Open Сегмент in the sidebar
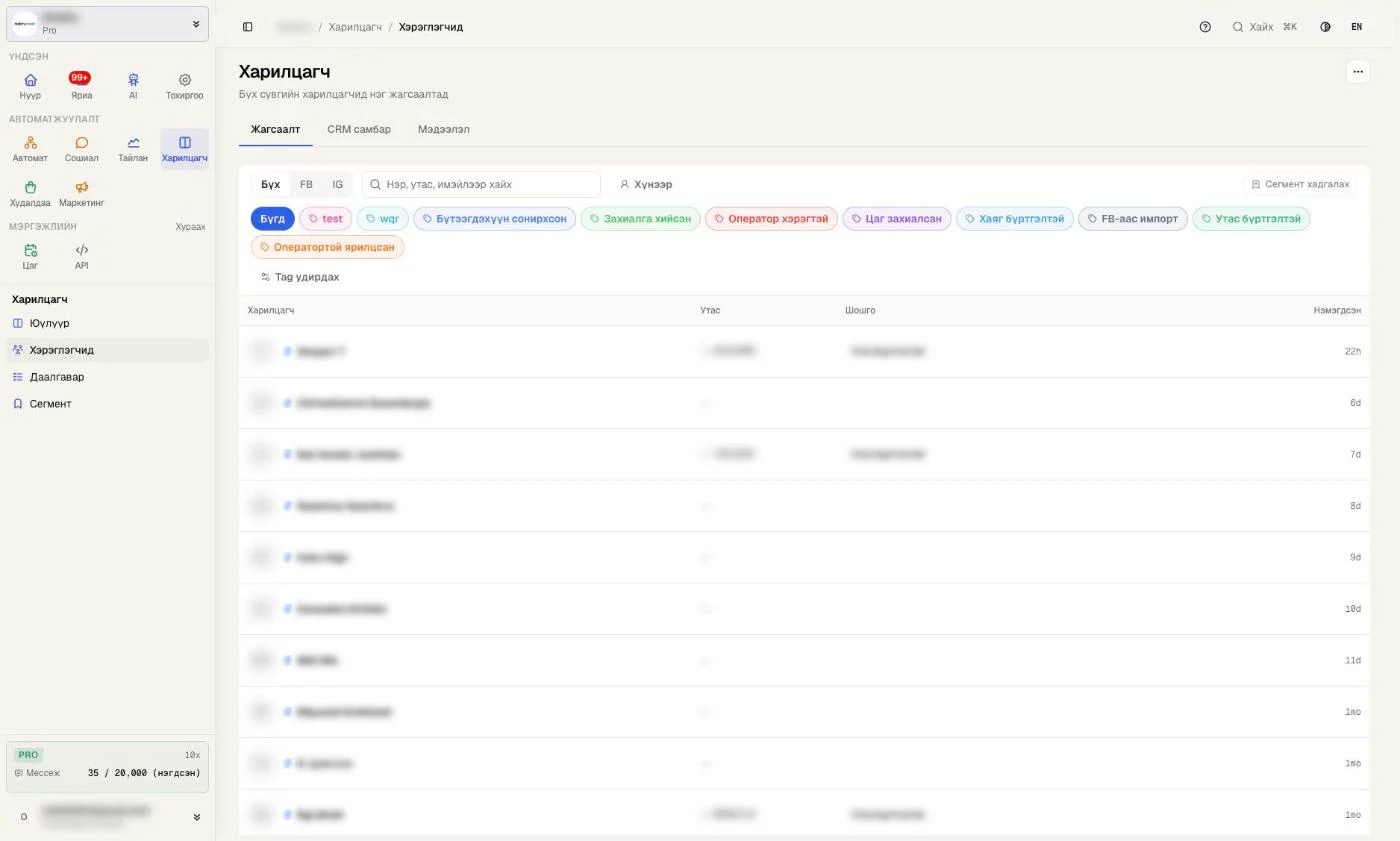Screen dimensions: 1400x841 click(x=107, y=404)
